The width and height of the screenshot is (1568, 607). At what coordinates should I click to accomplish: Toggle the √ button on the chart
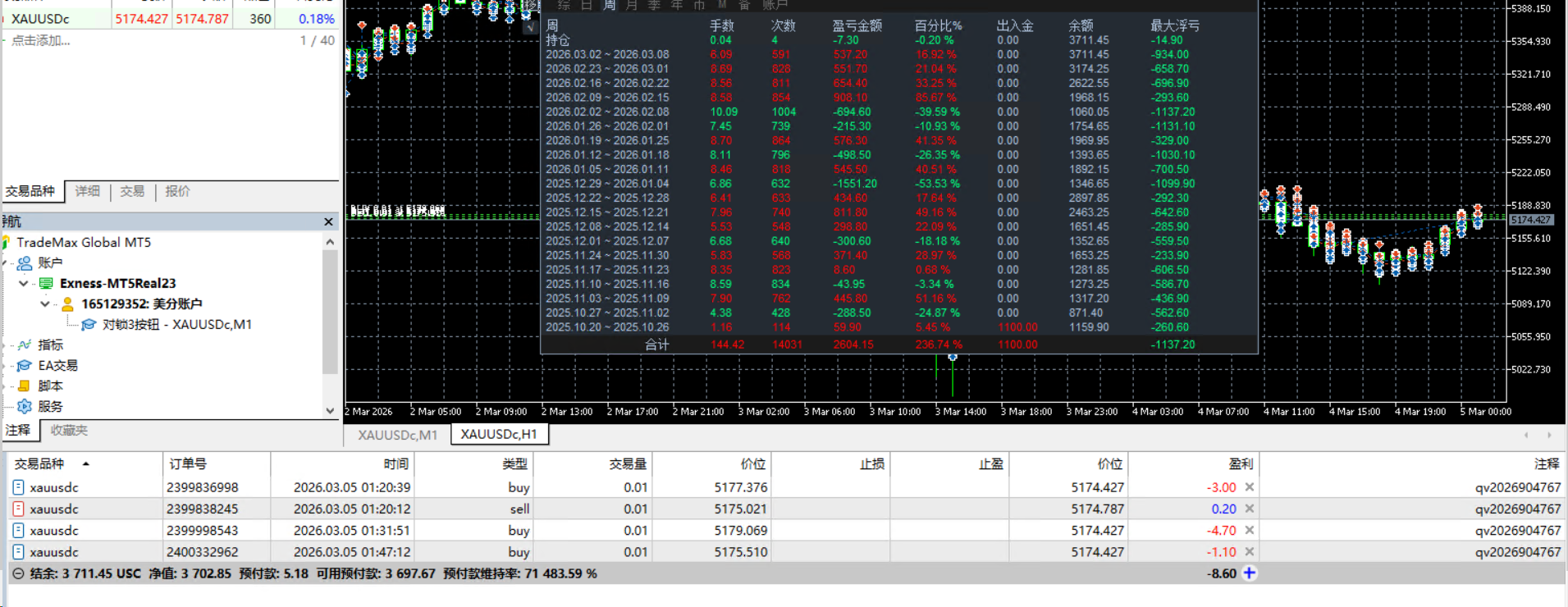(x=530, y=28)
